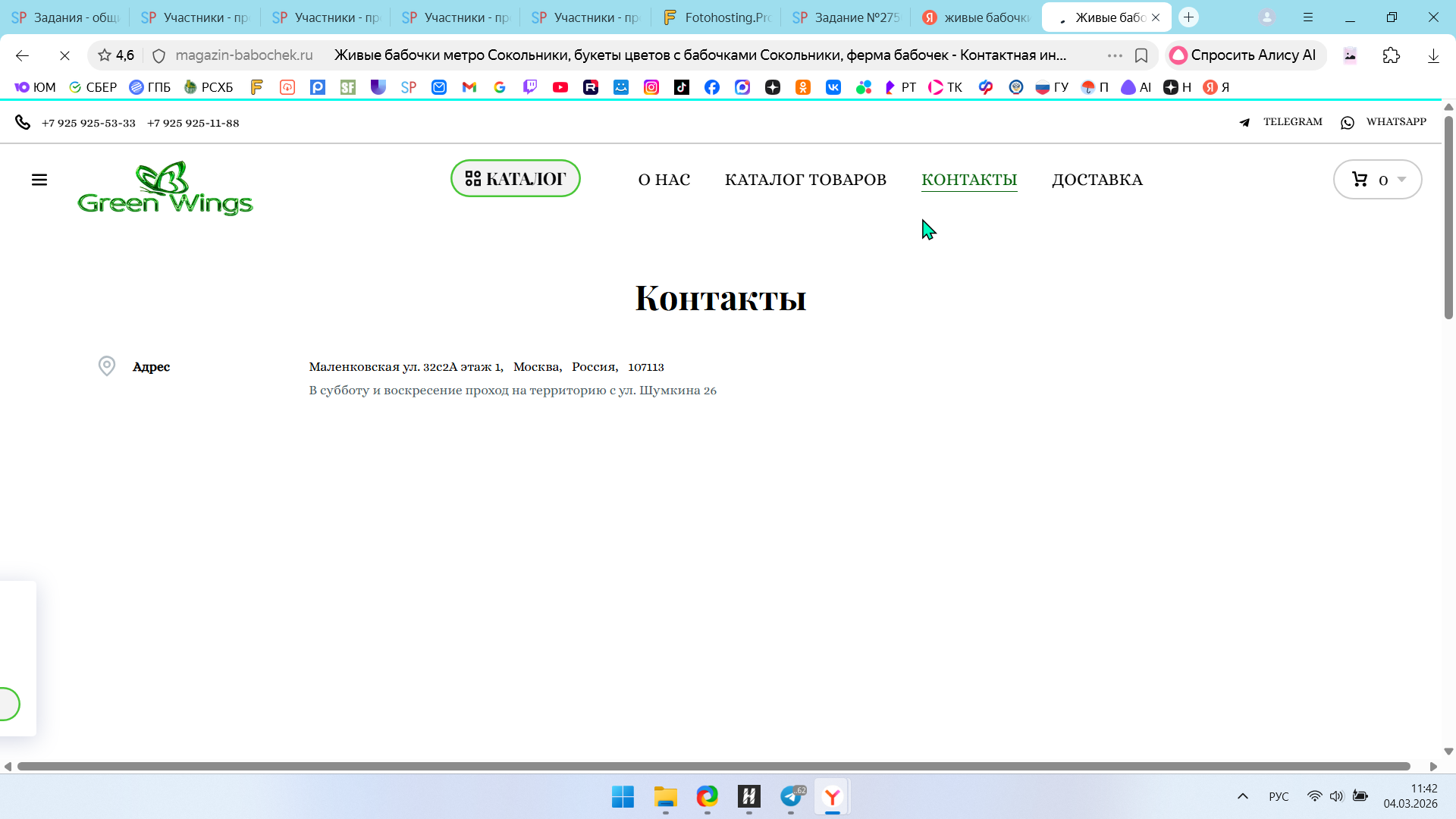Open YouTube bookmark in bookmarks bar
This screenshot has width=1456, height=819.
[x=560, y=87]
